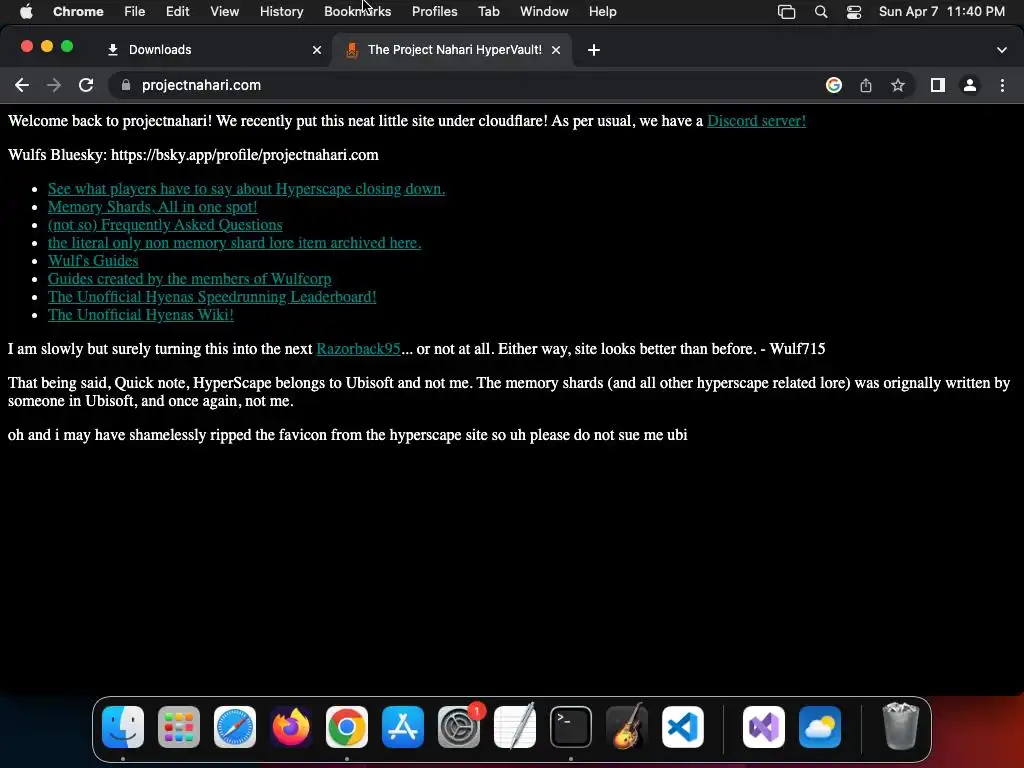Image resolution: width=1024 pixels, height=768 pixels.
Task: Open Terminal from the dock
Action: click(x=571, y=727)
